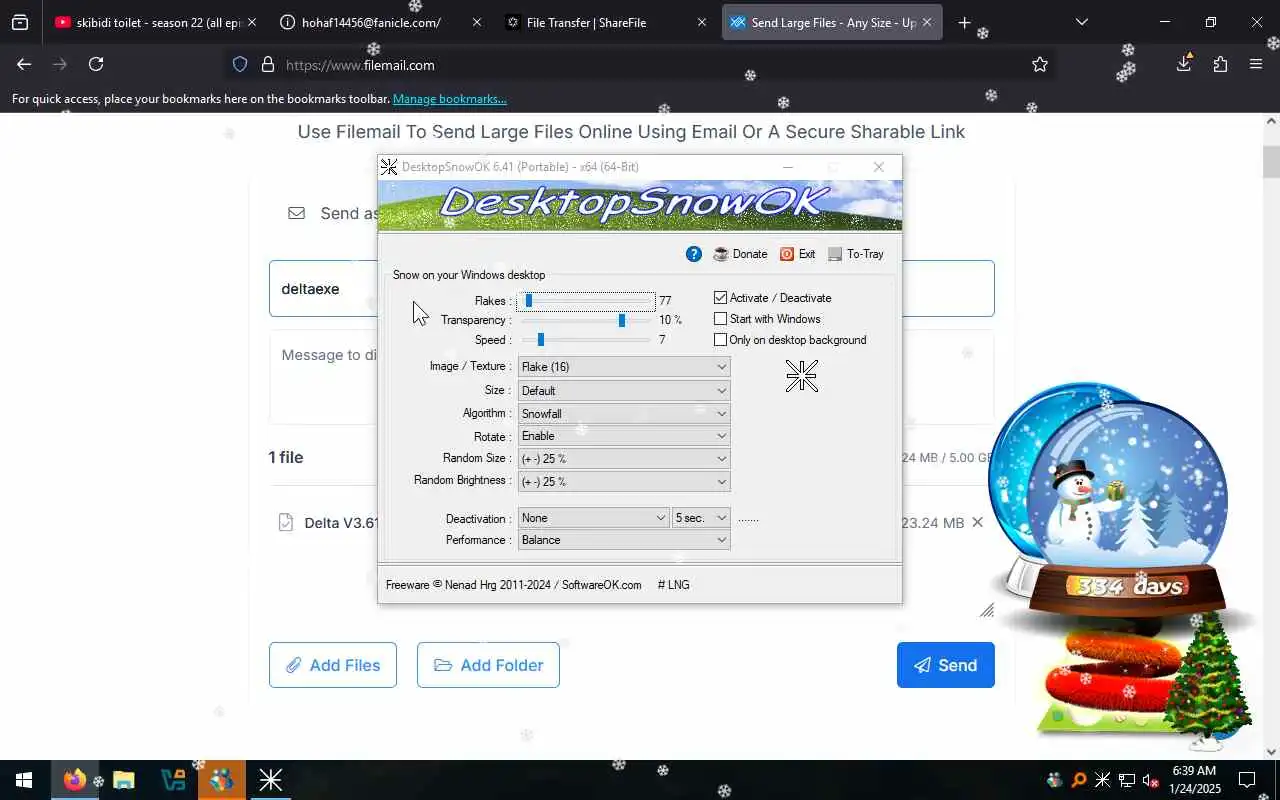Screen dimensions: 1280x800
Task: Click the Exit label in DesktopSnowOK
Action: click(x=807, y=254)
